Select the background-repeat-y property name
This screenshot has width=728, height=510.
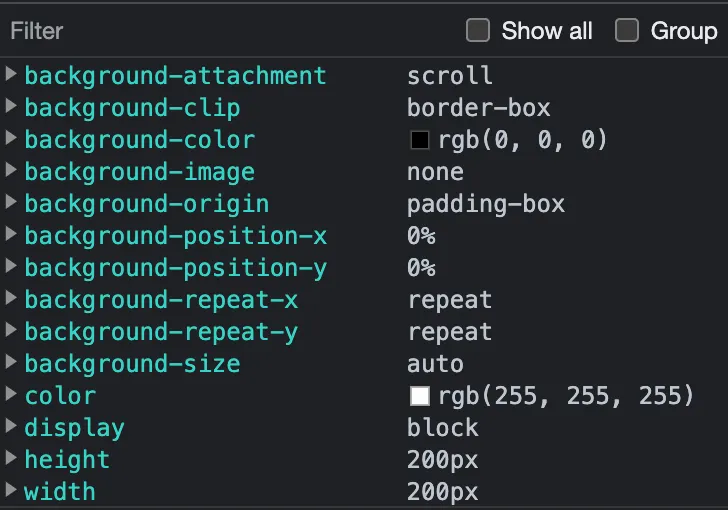click(161, 332)
